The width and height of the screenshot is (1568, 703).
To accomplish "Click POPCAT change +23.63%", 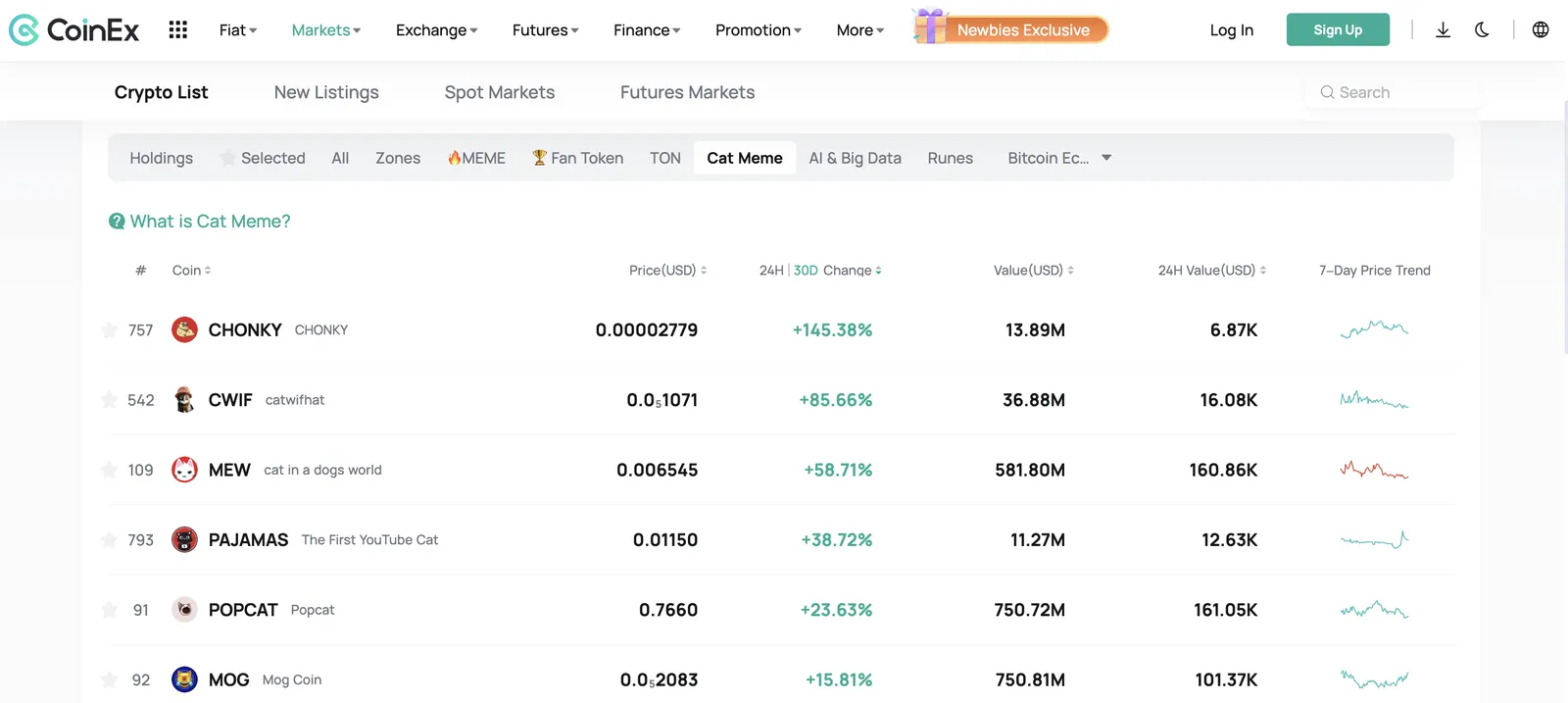I will point(836,610).
